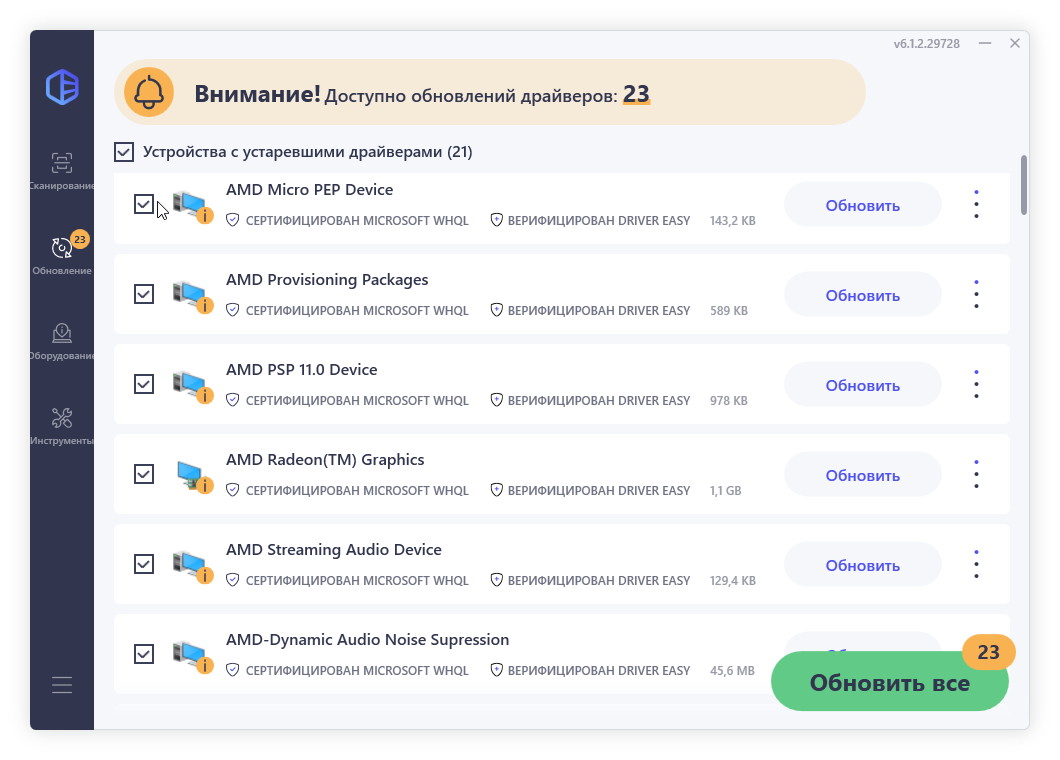Click the orange 23 badge on Обновить все

tap(988, 652)
